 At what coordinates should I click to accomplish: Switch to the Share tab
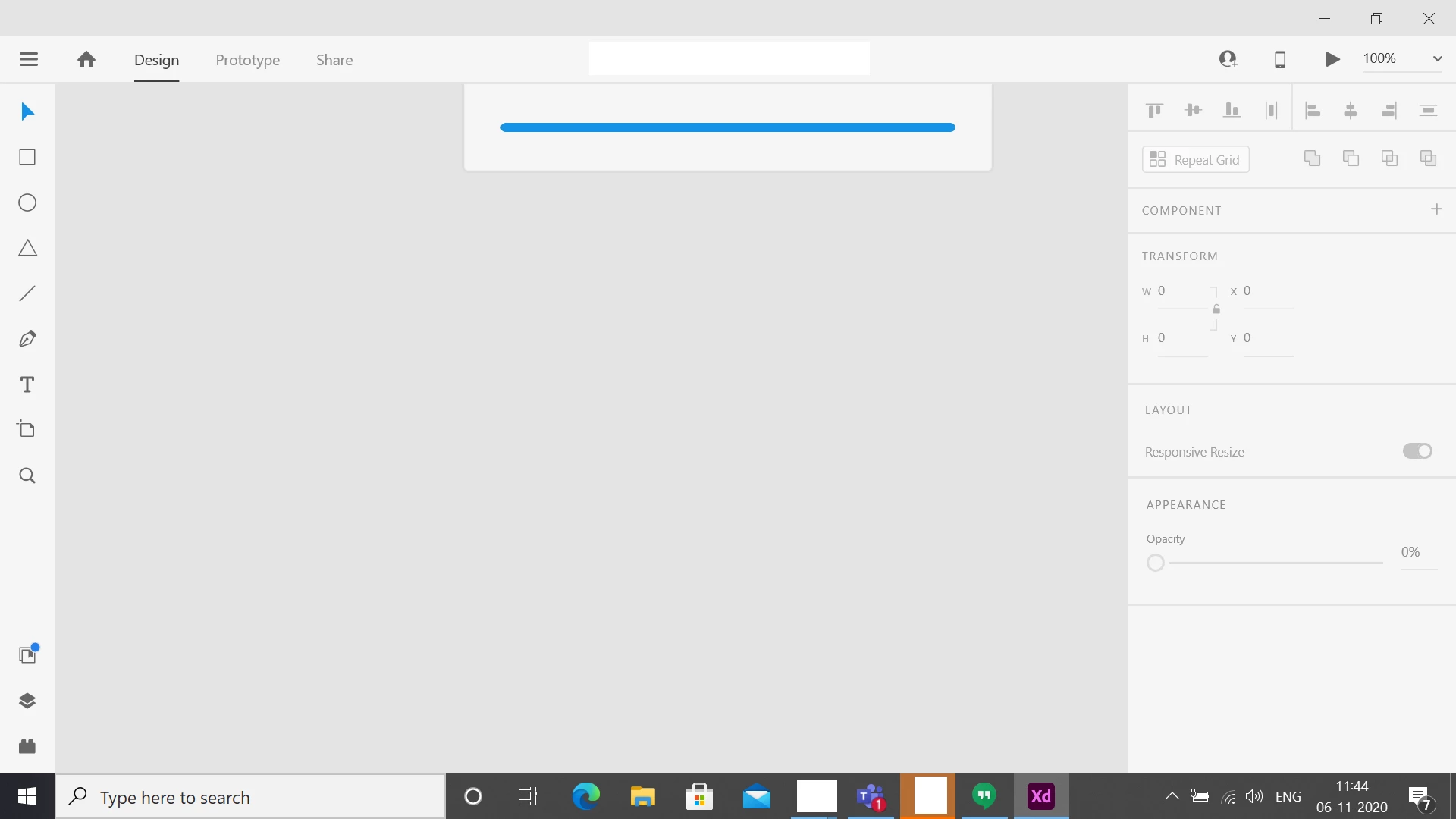pos(334,60)
